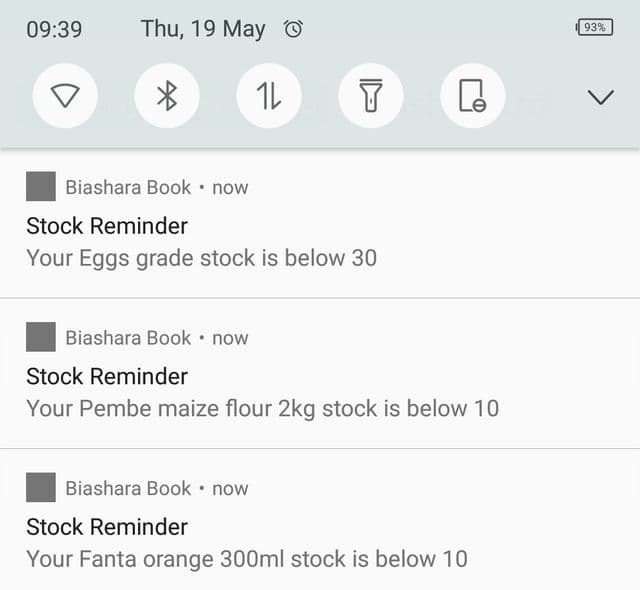Tap the first Stock Reminder title

[107, 226]
